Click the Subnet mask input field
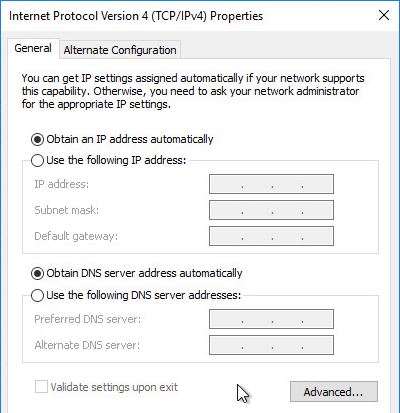The height and width of the screenshot is (413, 400). [271, 210]
